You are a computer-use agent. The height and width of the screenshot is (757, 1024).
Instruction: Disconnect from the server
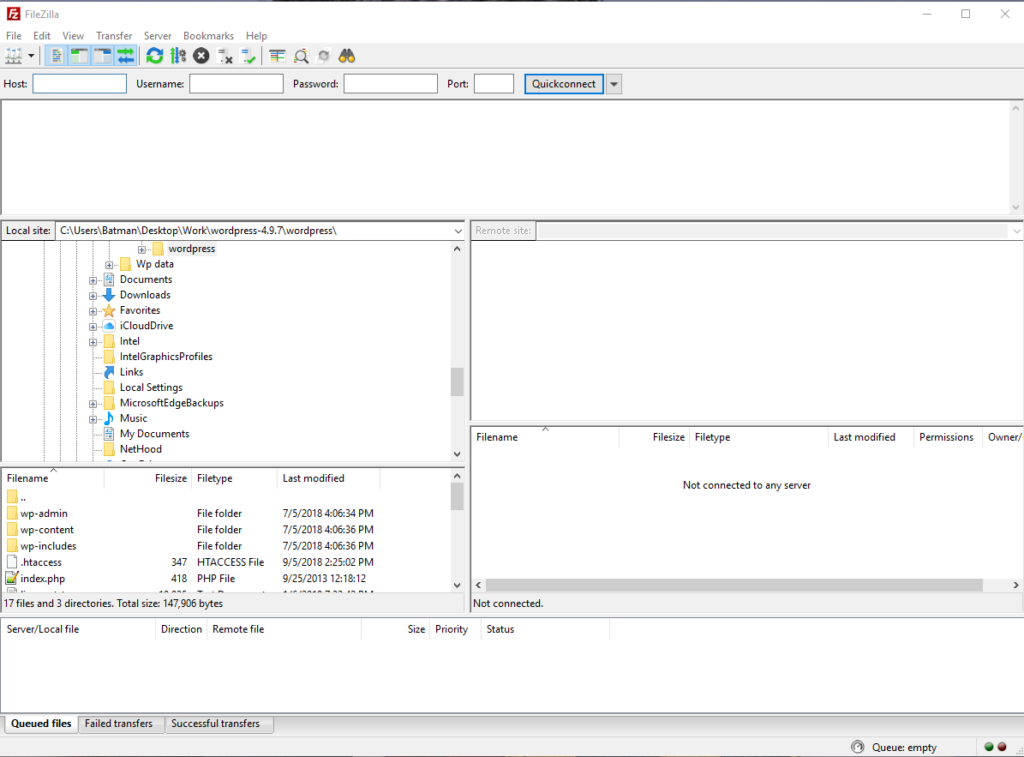coord(224,56)
